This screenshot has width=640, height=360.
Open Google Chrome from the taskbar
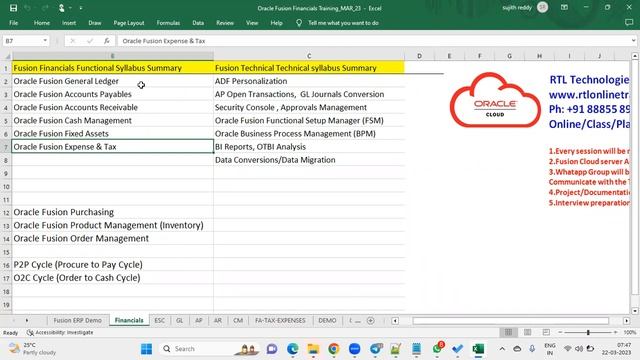333,349
